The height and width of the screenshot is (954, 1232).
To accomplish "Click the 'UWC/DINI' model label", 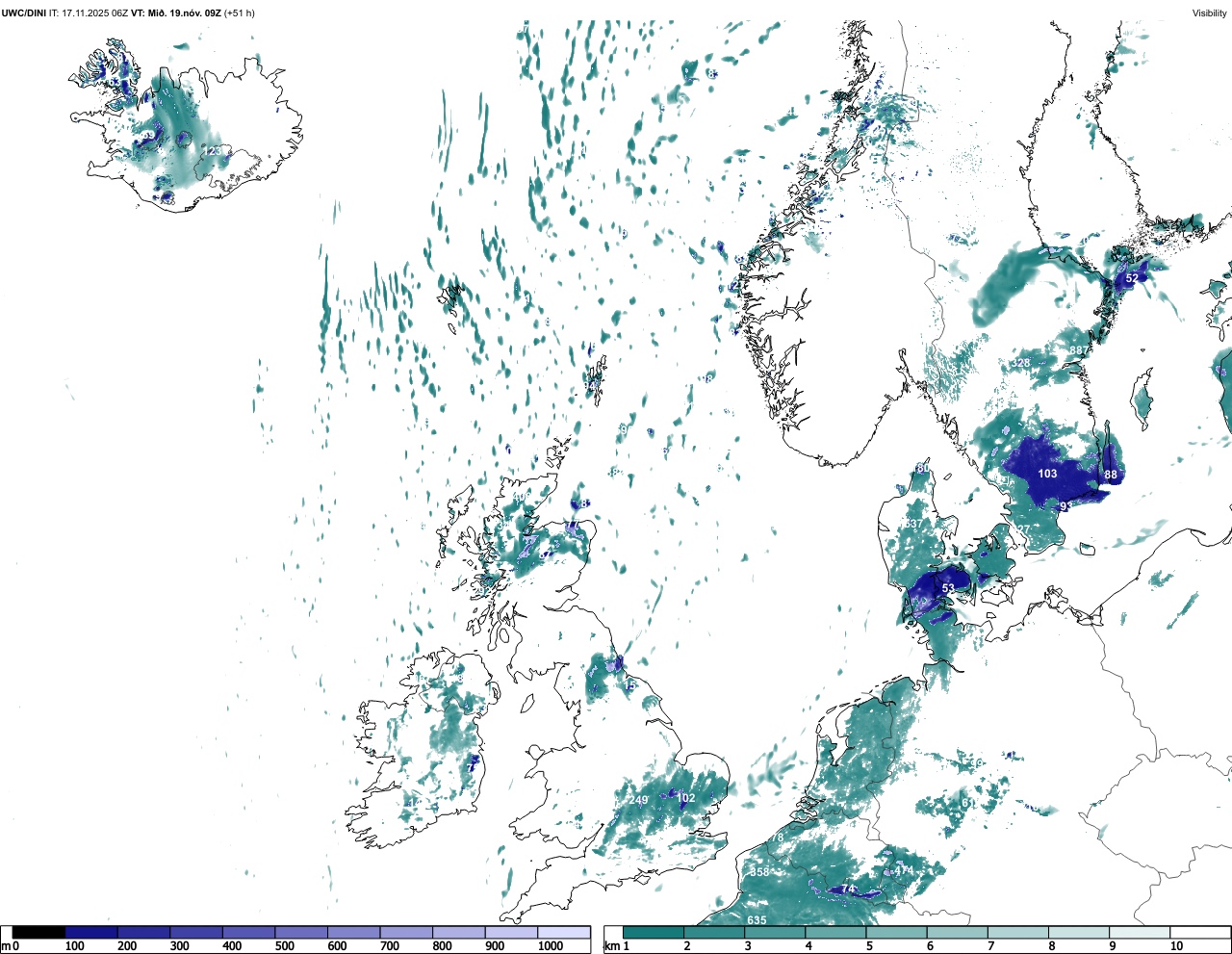I will pos(23,13).
